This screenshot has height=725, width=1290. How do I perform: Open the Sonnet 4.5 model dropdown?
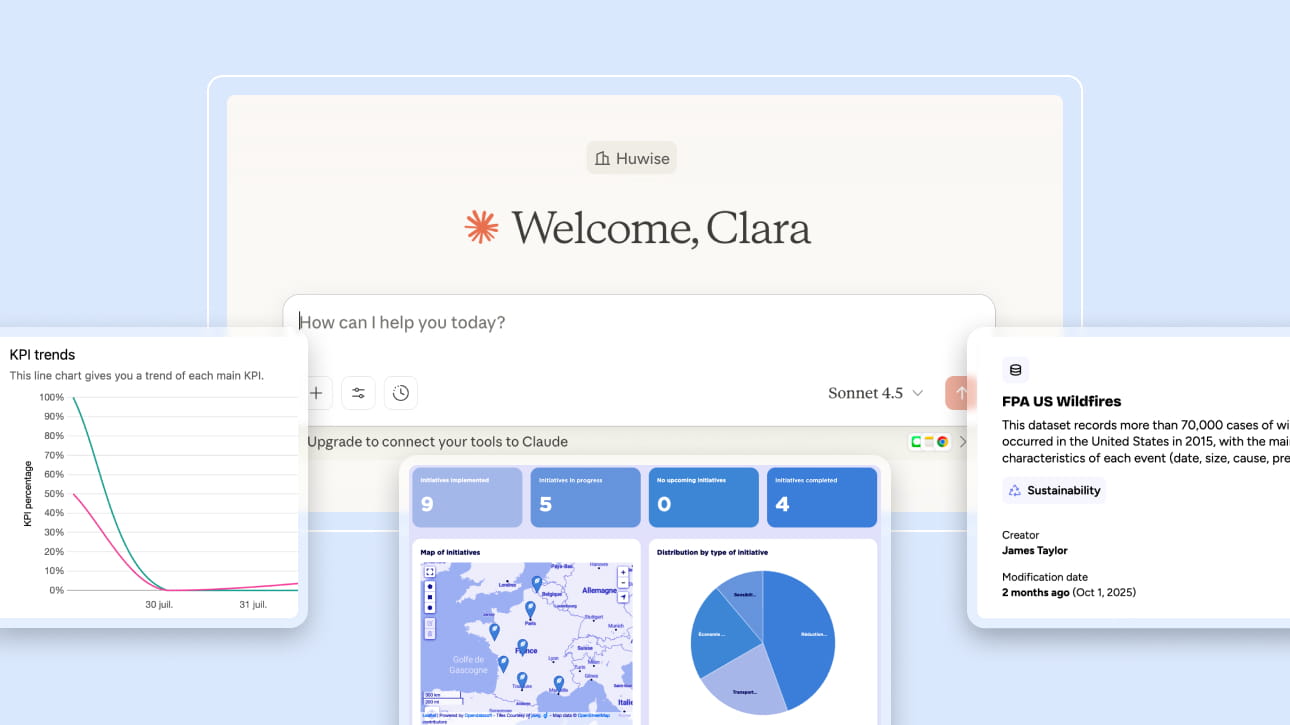point(875,393)
